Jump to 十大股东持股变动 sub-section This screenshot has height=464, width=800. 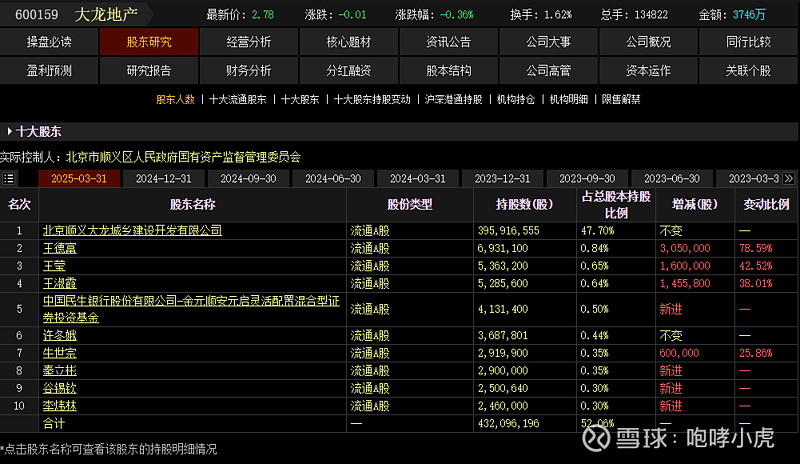point(372,100)
